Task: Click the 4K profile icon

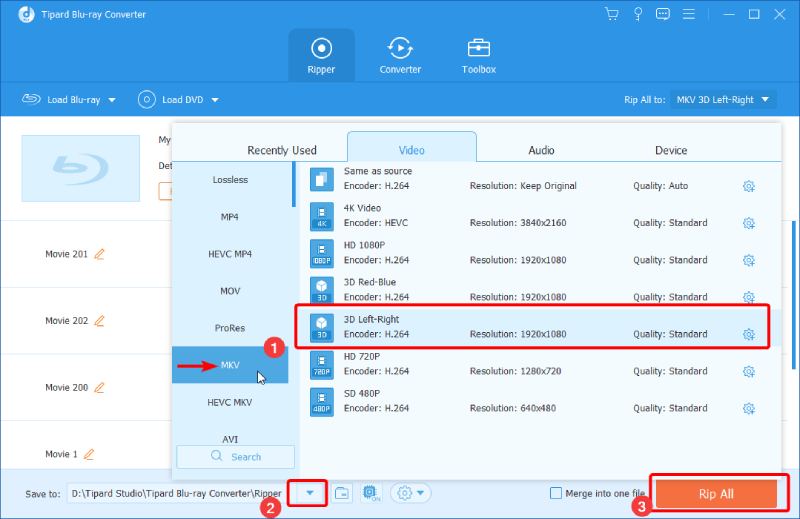Action: click(x=321, y=216)
